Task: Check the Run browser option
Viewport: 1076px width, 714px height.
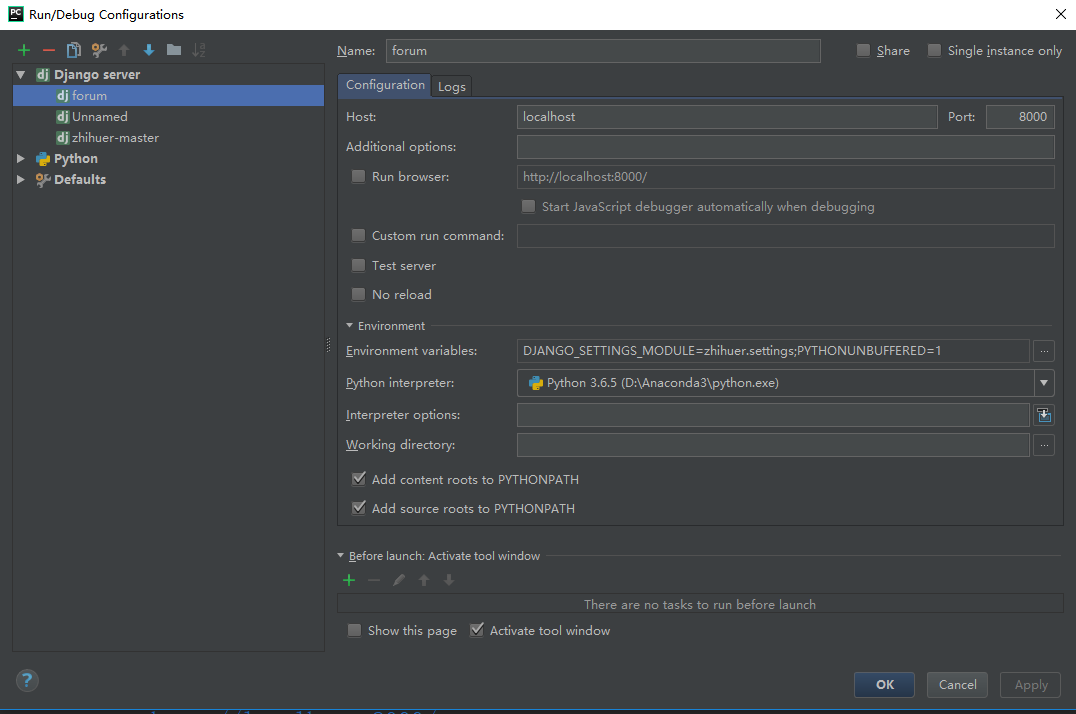Action: tap(358, 176)
